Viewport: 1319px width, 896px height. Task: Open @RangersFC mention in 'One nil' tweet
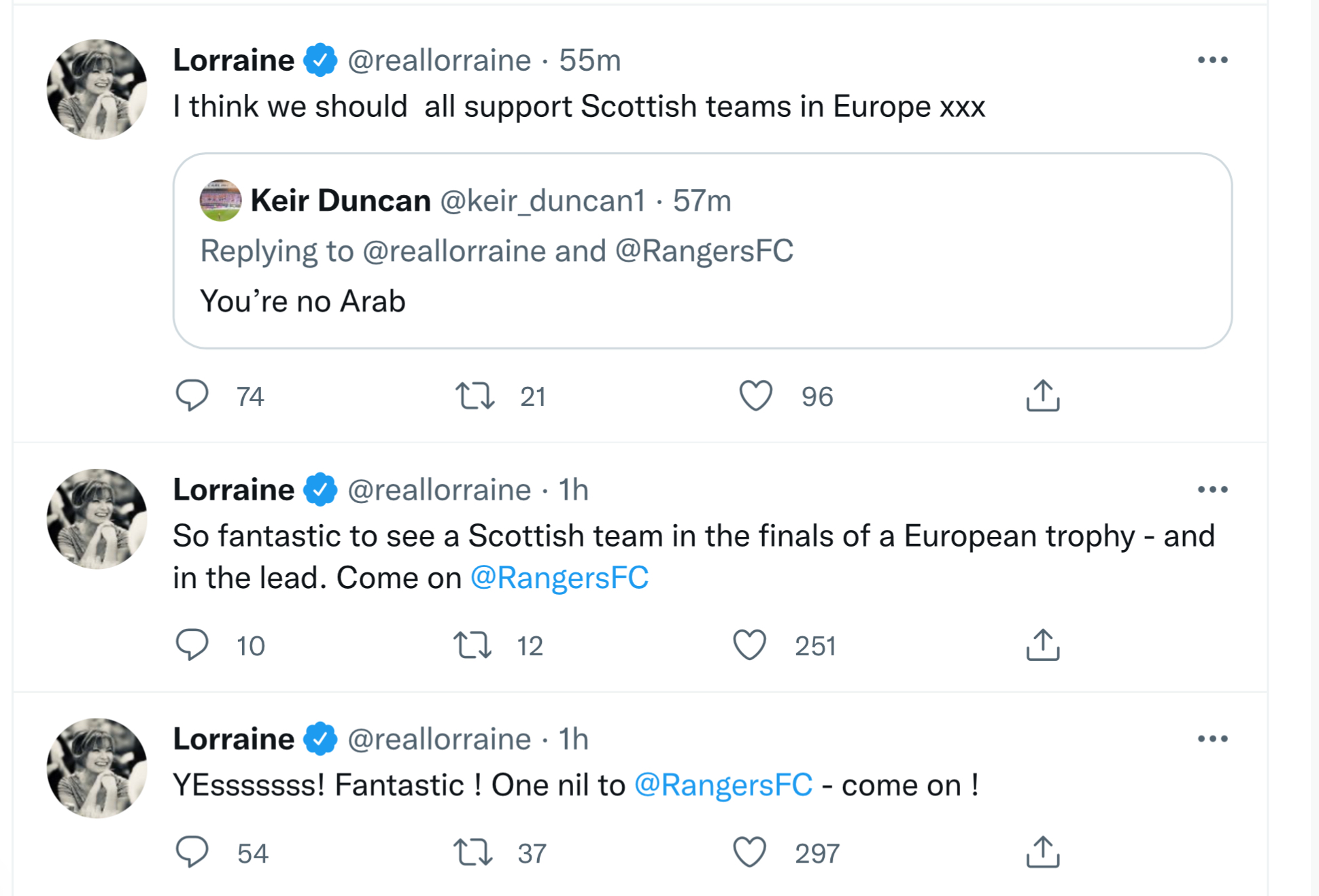tap(723, 785)
